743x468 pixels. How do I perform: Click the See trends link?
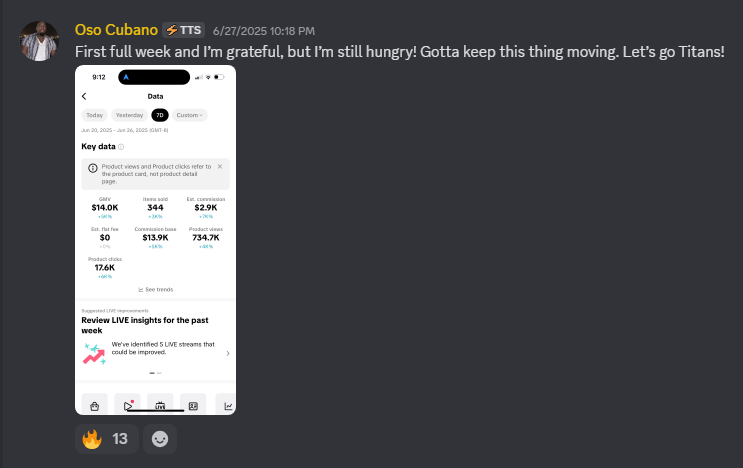click(155, 289)
